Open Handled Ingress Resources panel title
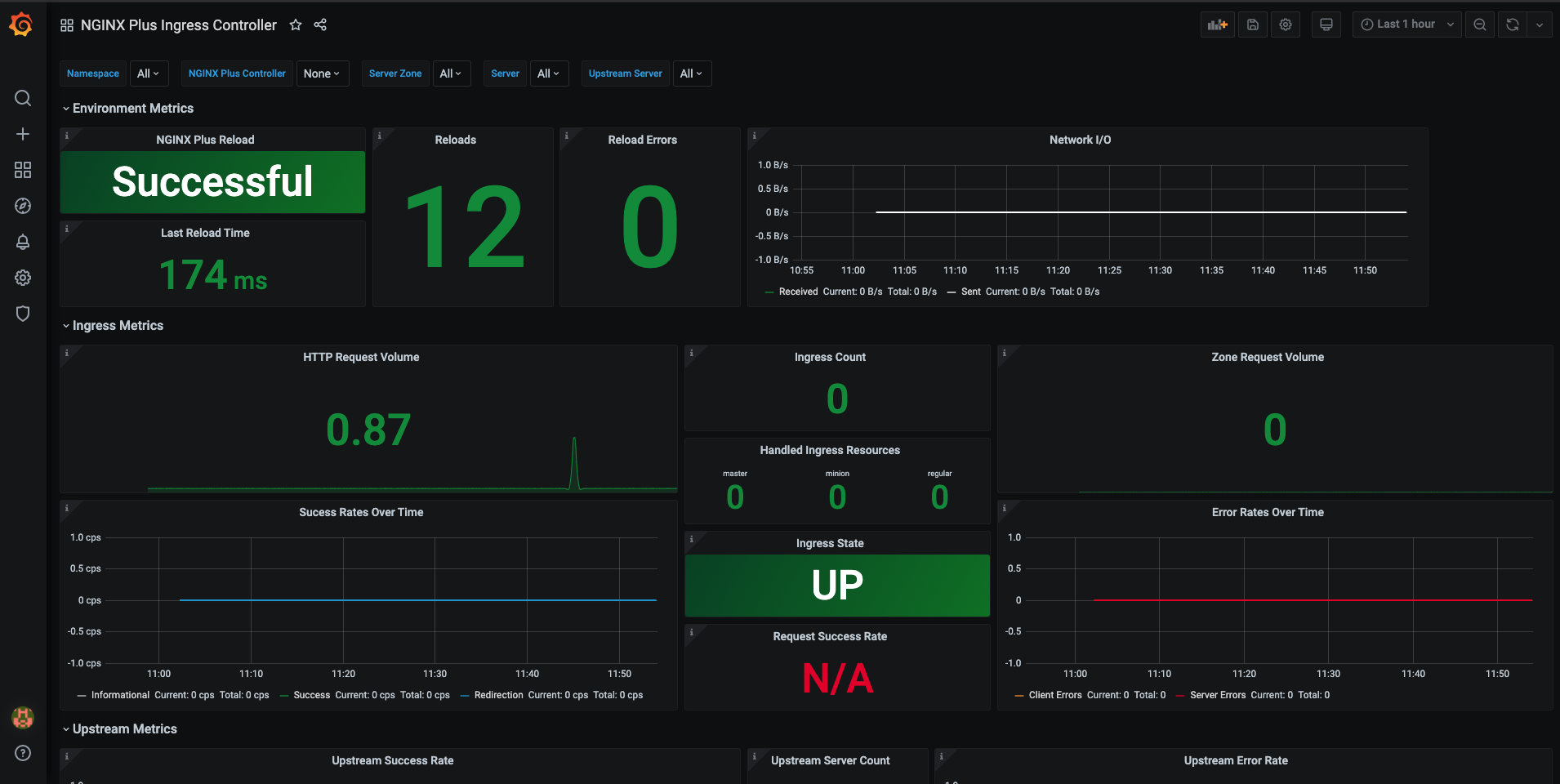 [x=830, y=450]
